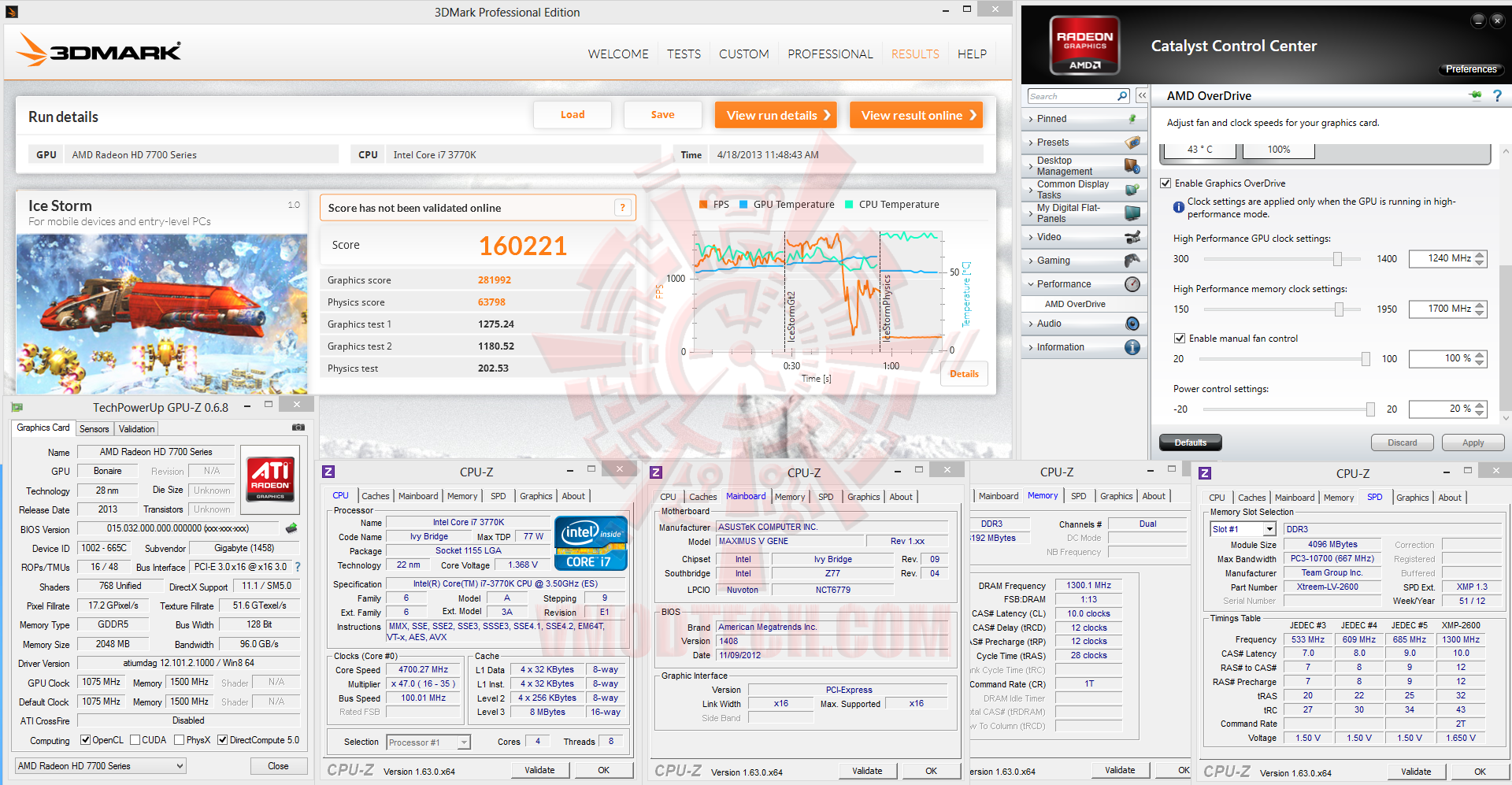Click the GPU clock slider handle

pyautogui.click(x=1337, y=259)
